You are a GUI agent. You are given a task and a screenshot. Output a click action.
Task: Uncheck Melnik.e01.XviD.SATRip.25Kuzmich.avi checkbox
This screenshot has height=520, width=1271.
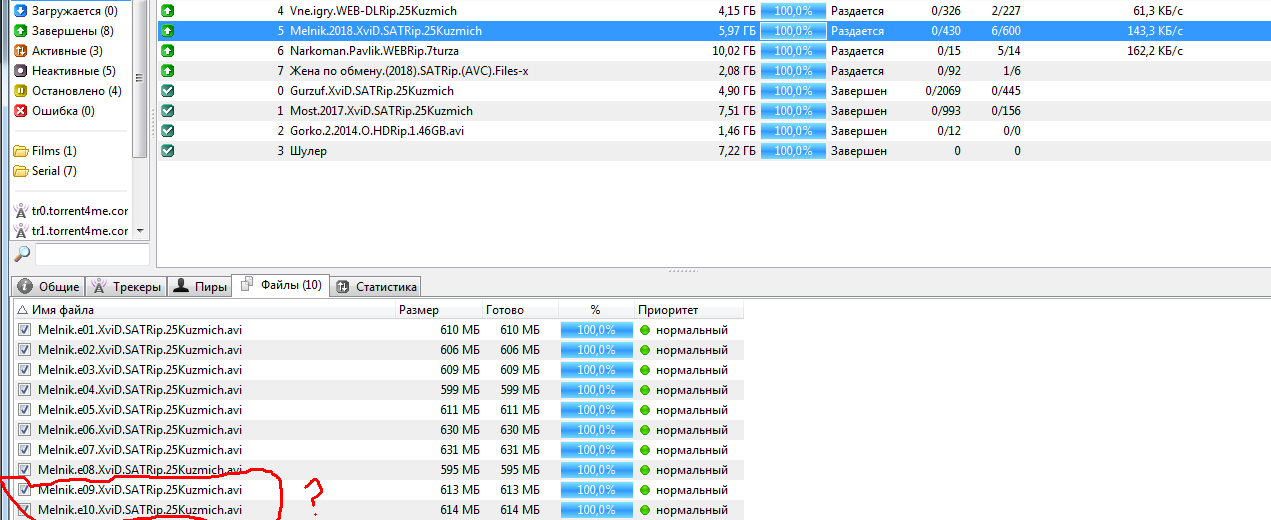(x=25, y=330)
